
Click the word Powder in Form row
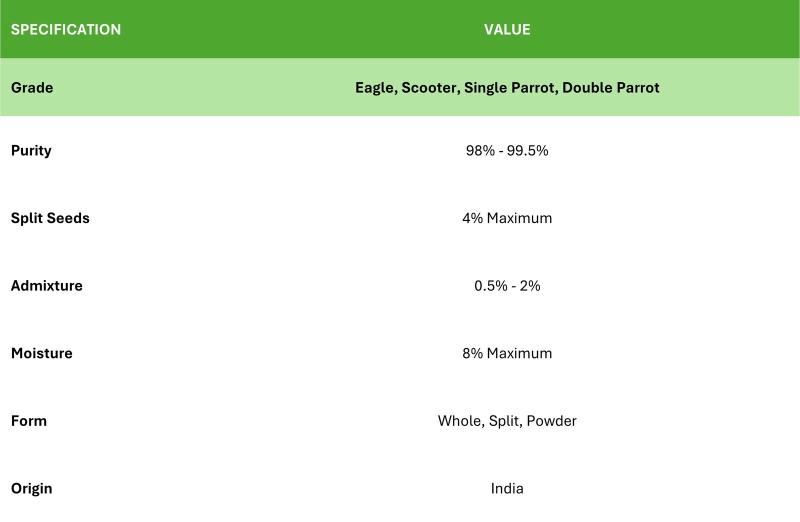click(552, 421)
